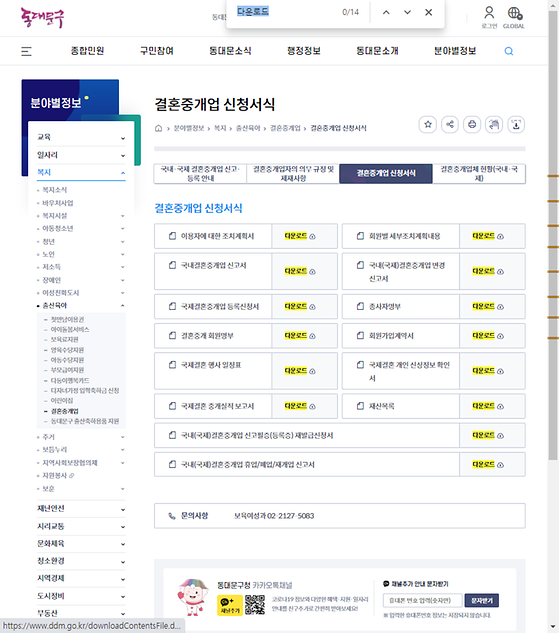Open the 동대문소개 top menu

tap(377, 51)
